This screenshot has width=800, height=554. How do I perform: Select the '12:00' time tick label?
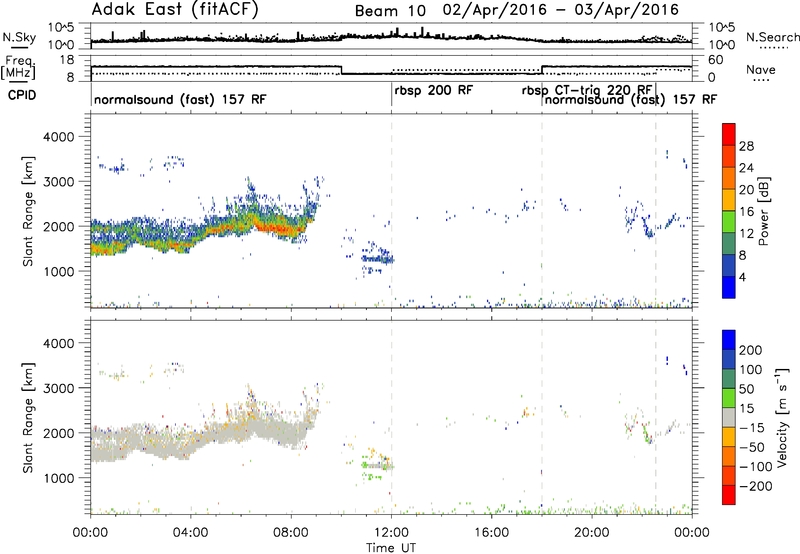[x=391, y=533]
